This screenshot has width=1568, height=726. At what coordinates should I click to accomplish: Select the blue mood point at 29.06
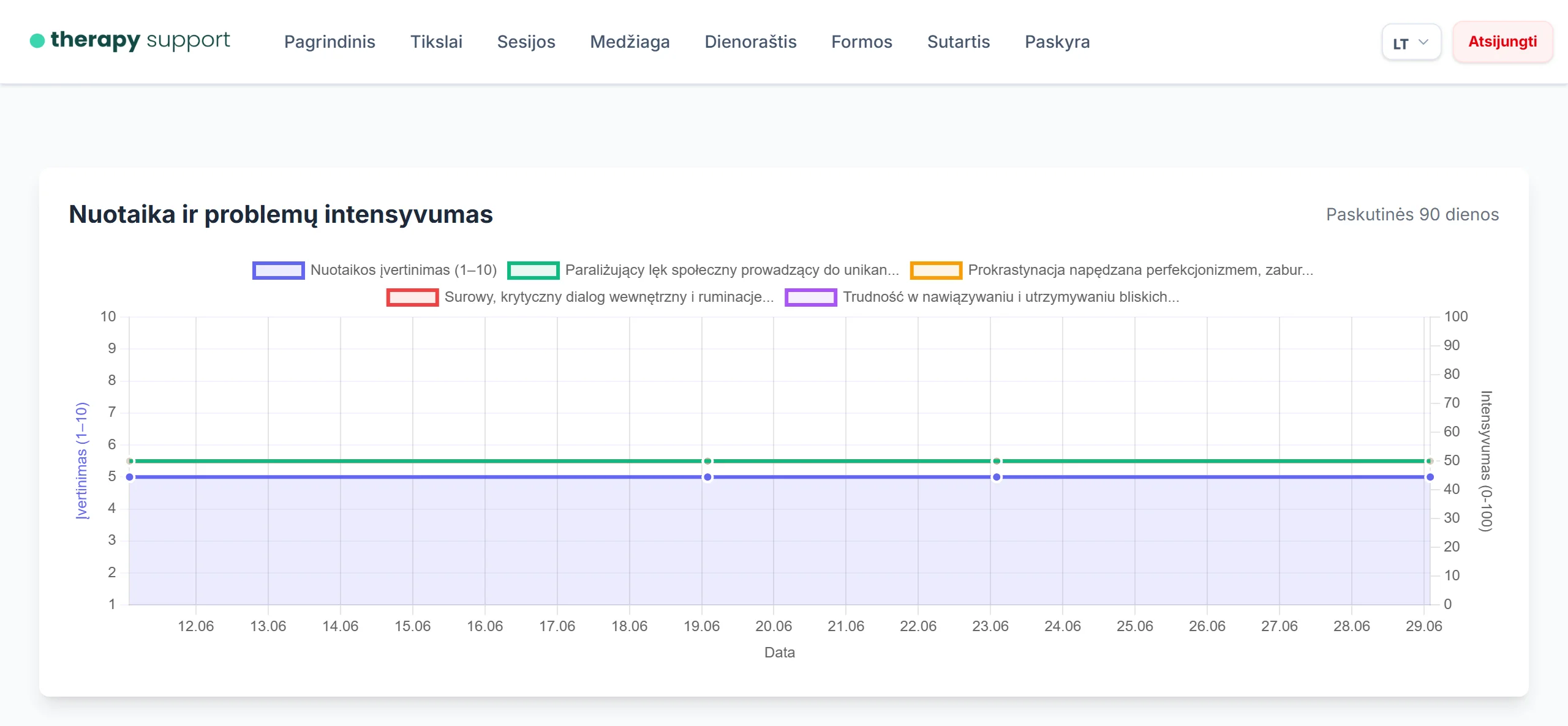pos(1430,477)
